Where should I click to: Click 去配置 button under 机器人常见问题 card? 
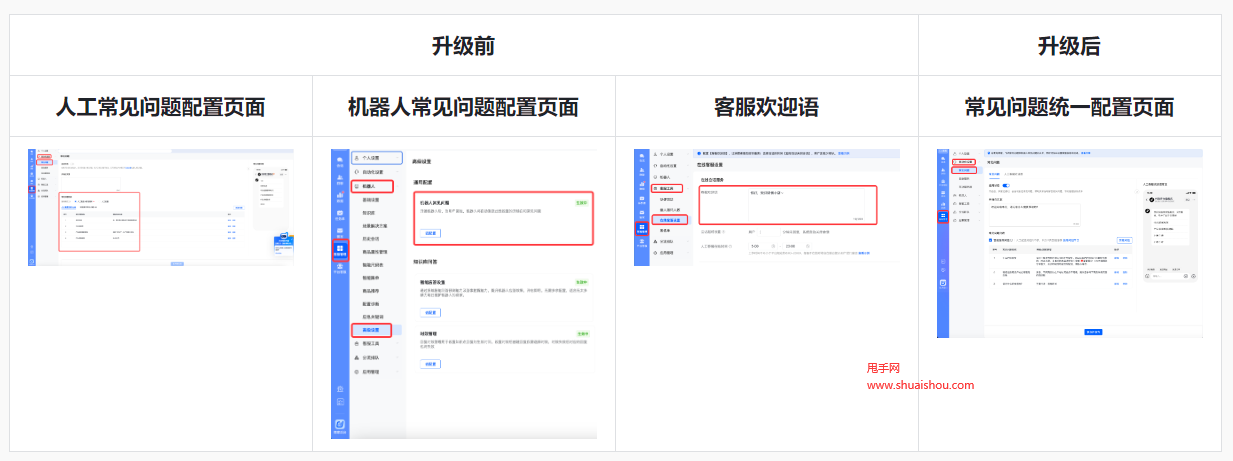click(x=430, y=233)
